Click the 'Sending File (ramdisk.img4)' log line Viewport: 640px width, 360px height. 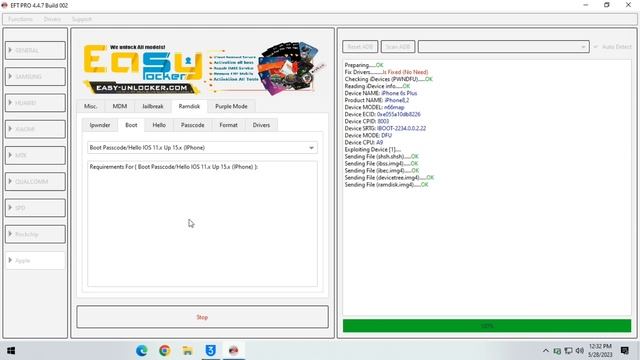[x=387, y=184]
